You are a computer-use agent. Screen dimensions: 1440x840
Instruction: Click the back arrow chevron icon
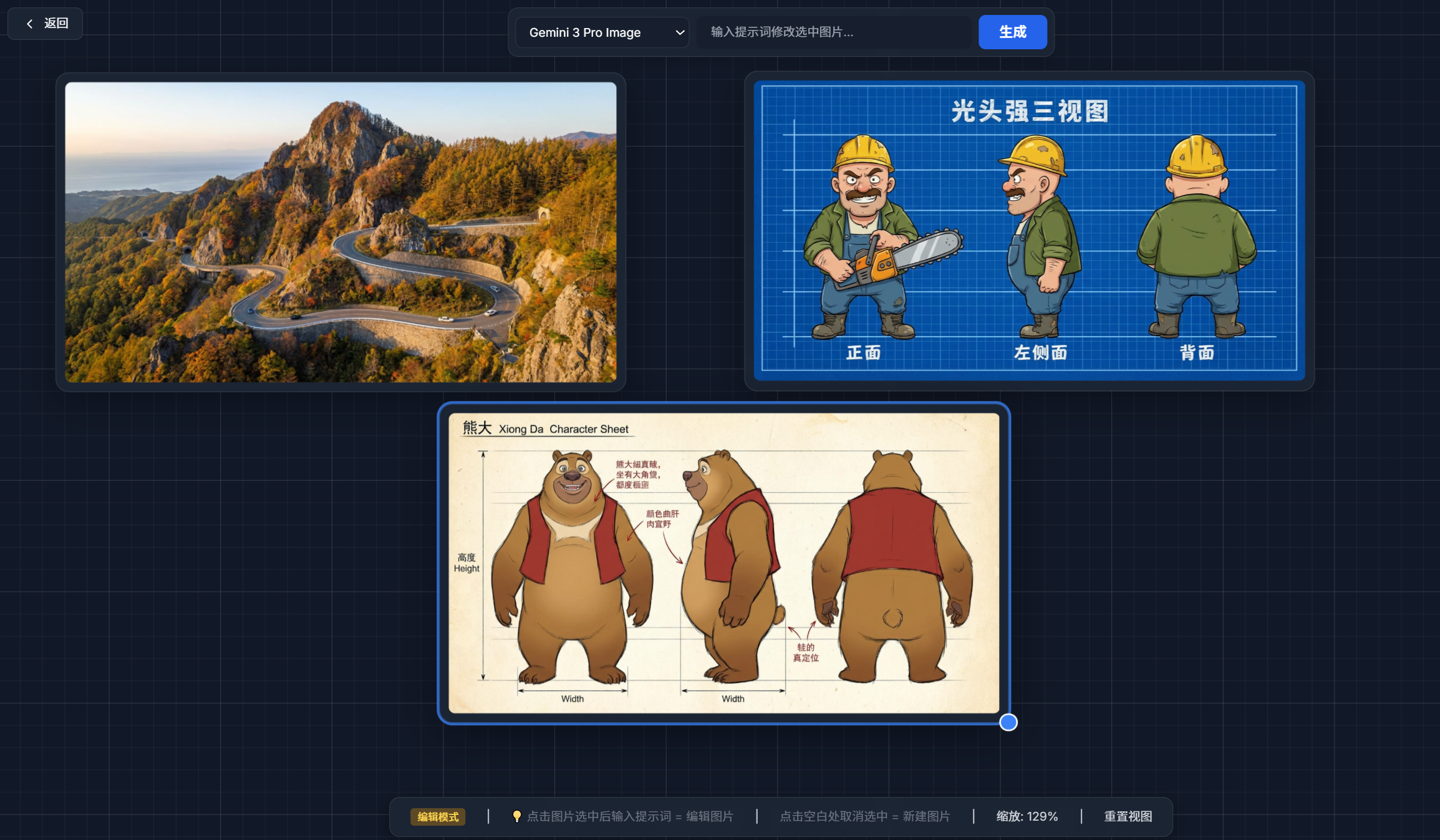click(29, 24)
